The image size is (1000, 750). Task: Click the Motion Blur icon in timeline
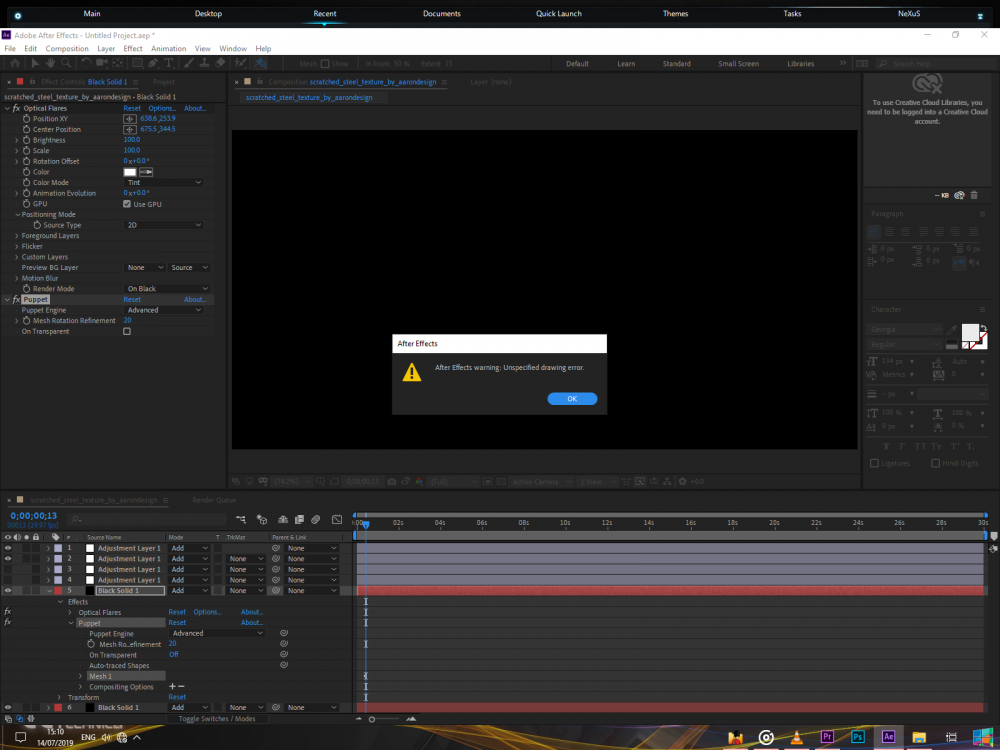pyautogui.click(x=316, y=520)
